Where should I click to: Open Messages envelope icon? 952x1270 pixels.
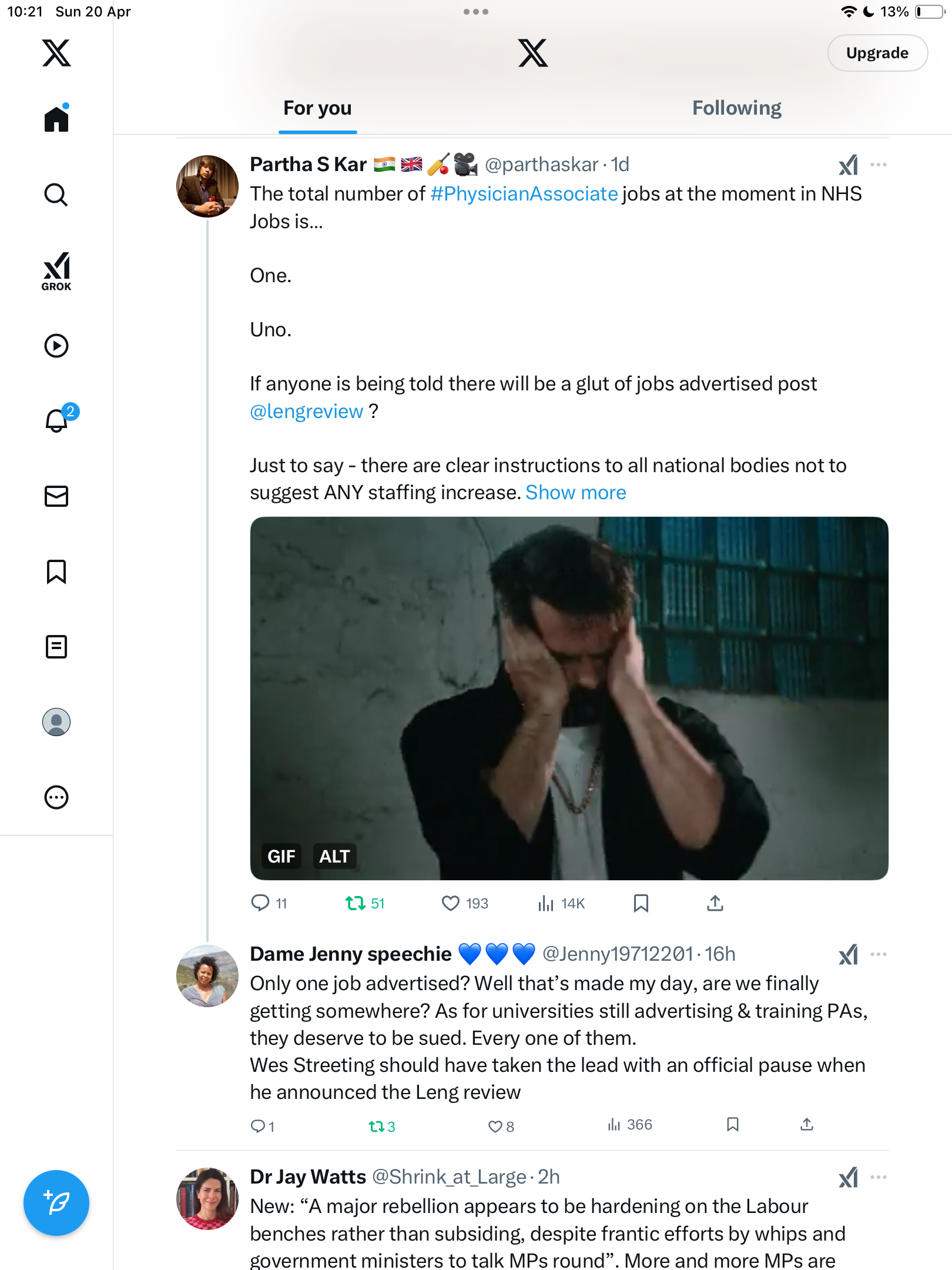[56, 496]
